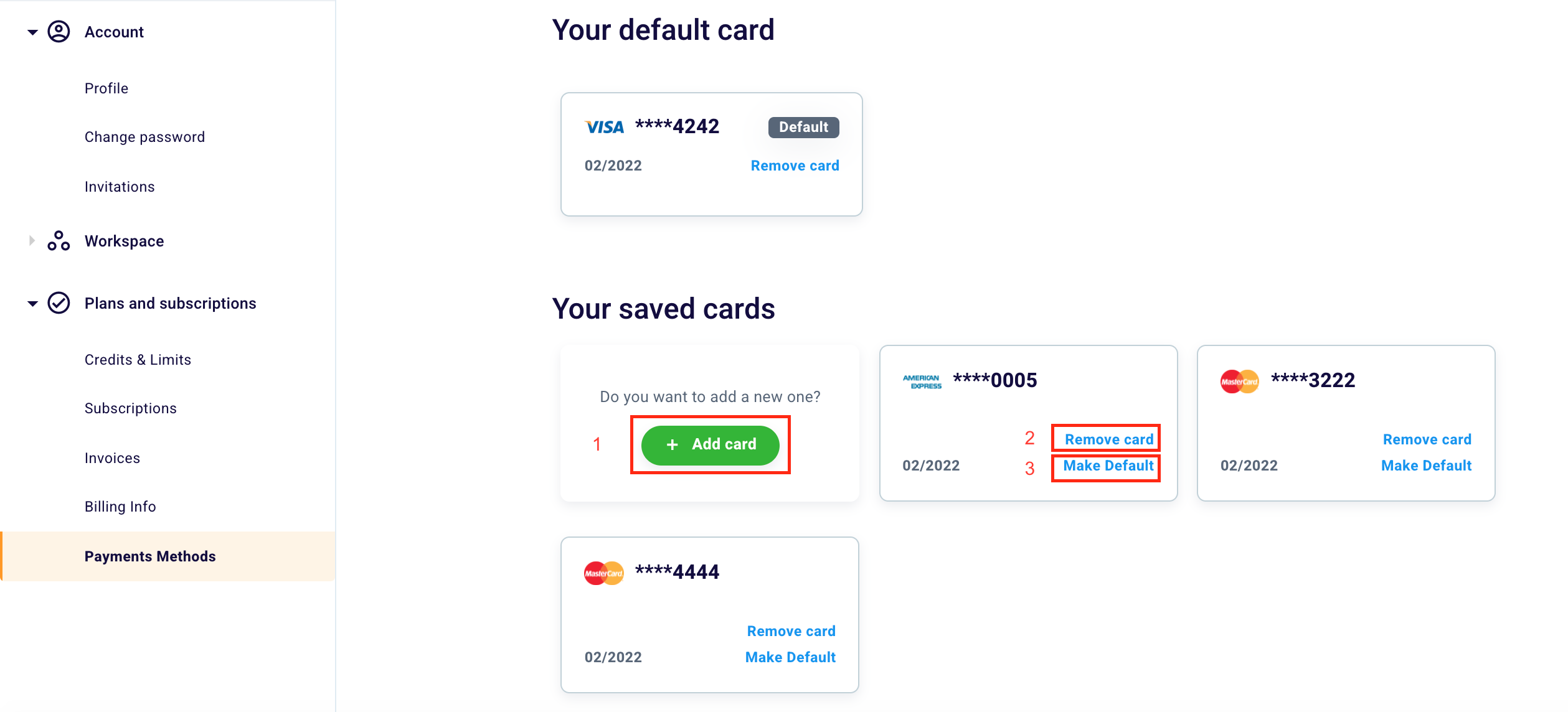Screen dimensions: 1568x712
Task: Open the Profile menu item
Action: (106, 88)
